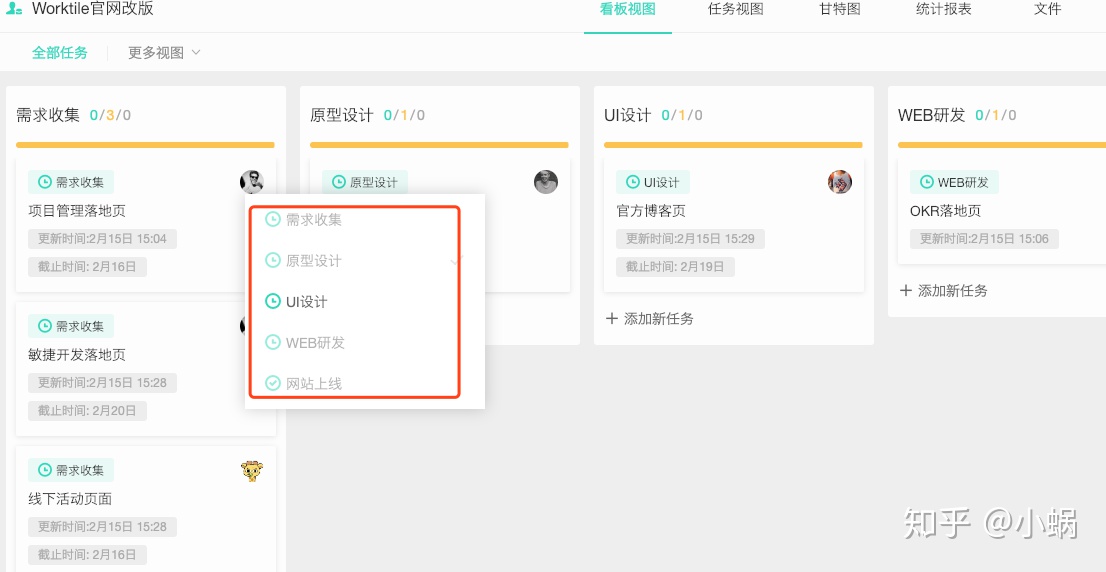Screen dimensions: 1106x572
Task: Open status tag on OKR落地页 card
Action: pos(954,182)
